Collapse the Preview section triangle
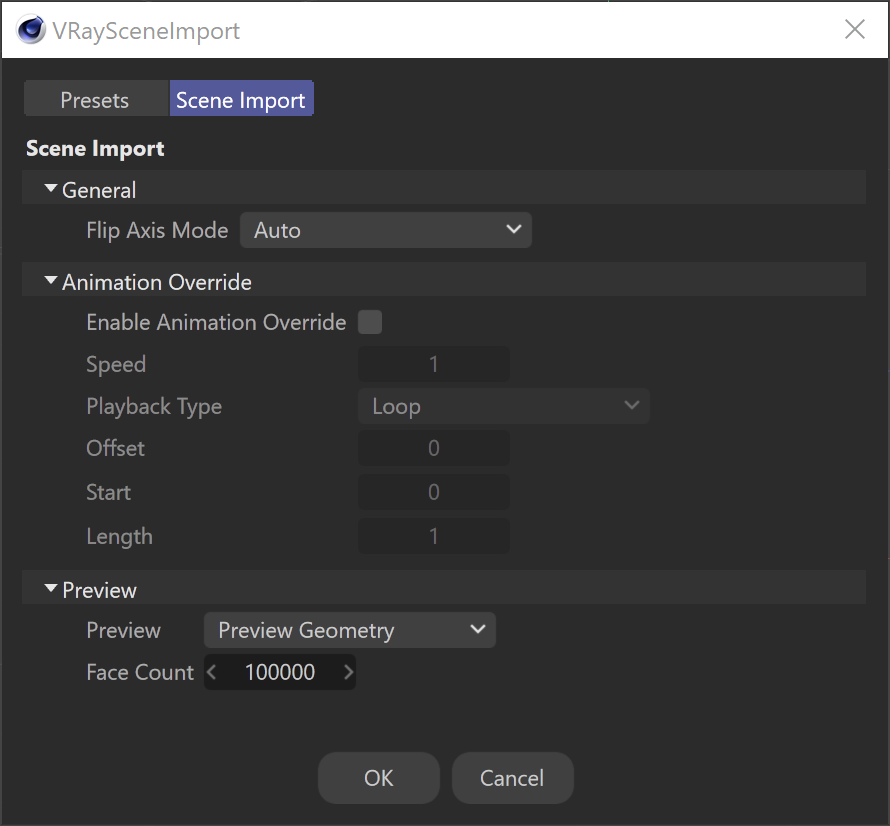Viewport: 890px width, 826px height. coord(51,589)
